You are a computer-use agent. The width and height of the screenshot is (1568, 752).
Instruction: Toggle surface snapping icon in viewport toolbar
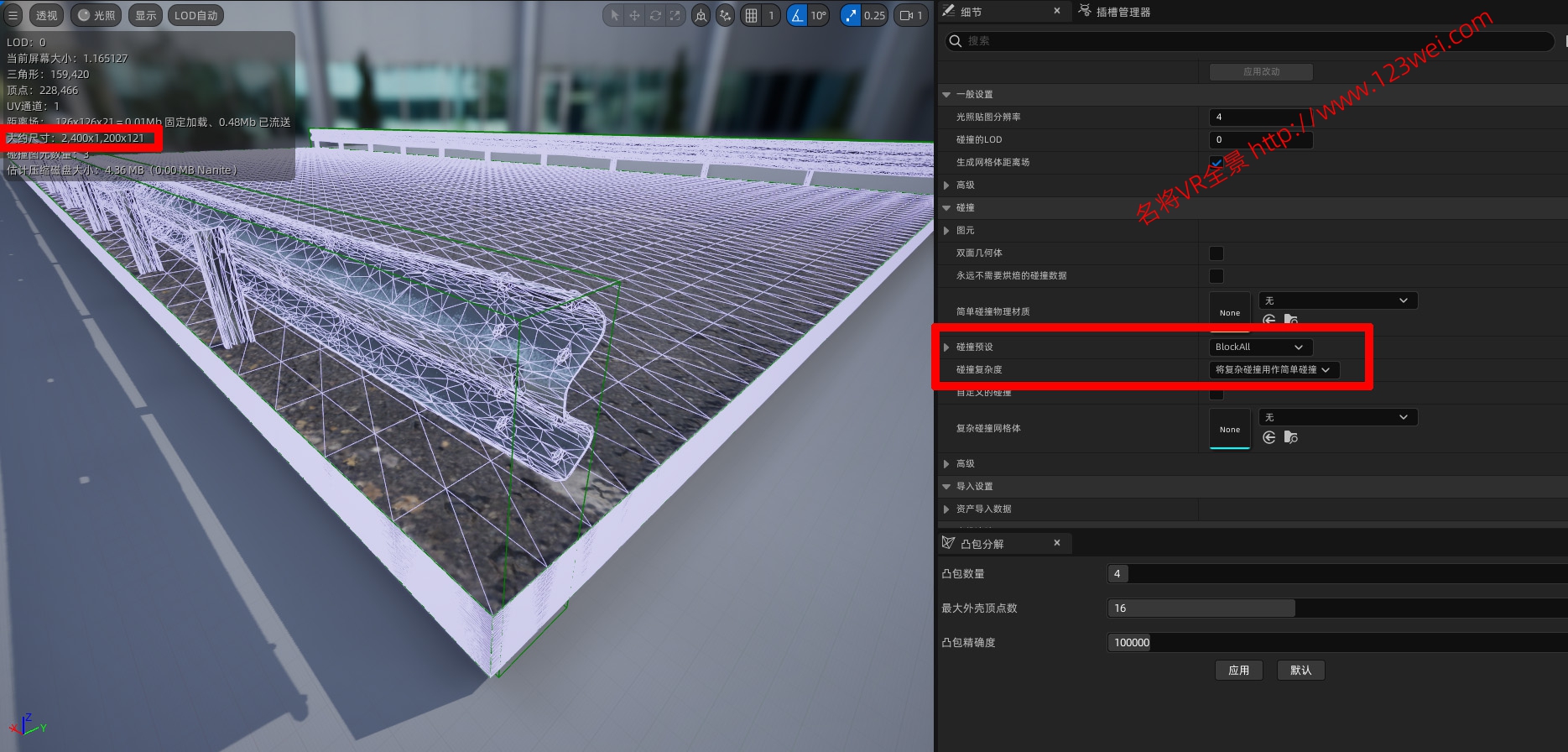pos(725,15)
